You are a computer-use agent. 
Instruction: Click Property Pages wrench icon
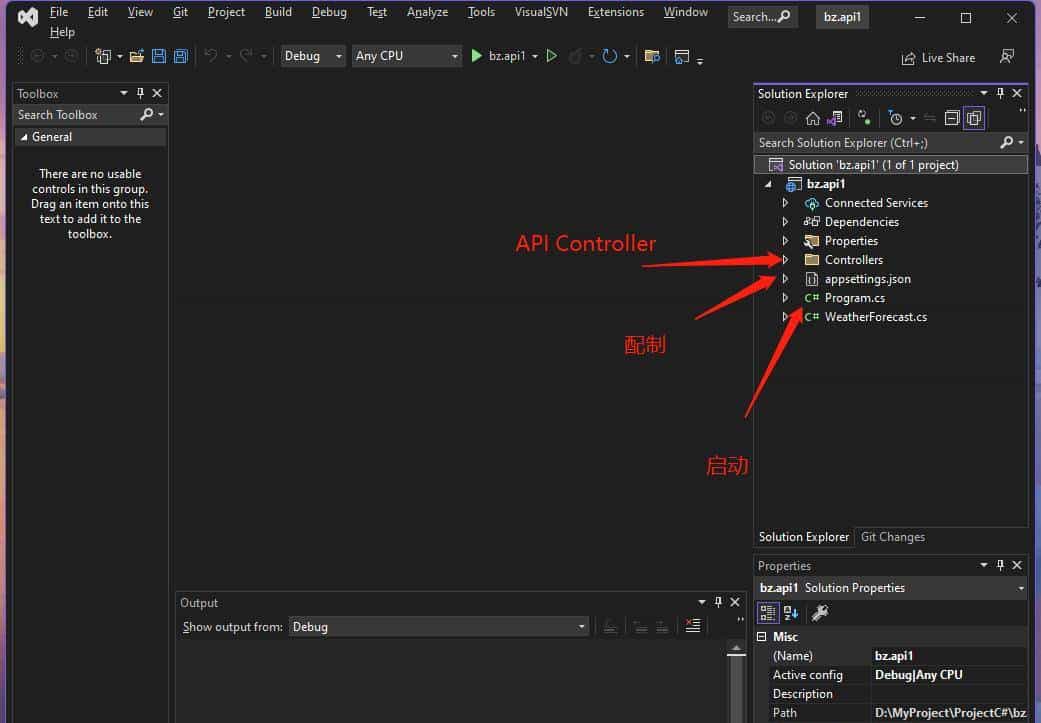[820, 612]
